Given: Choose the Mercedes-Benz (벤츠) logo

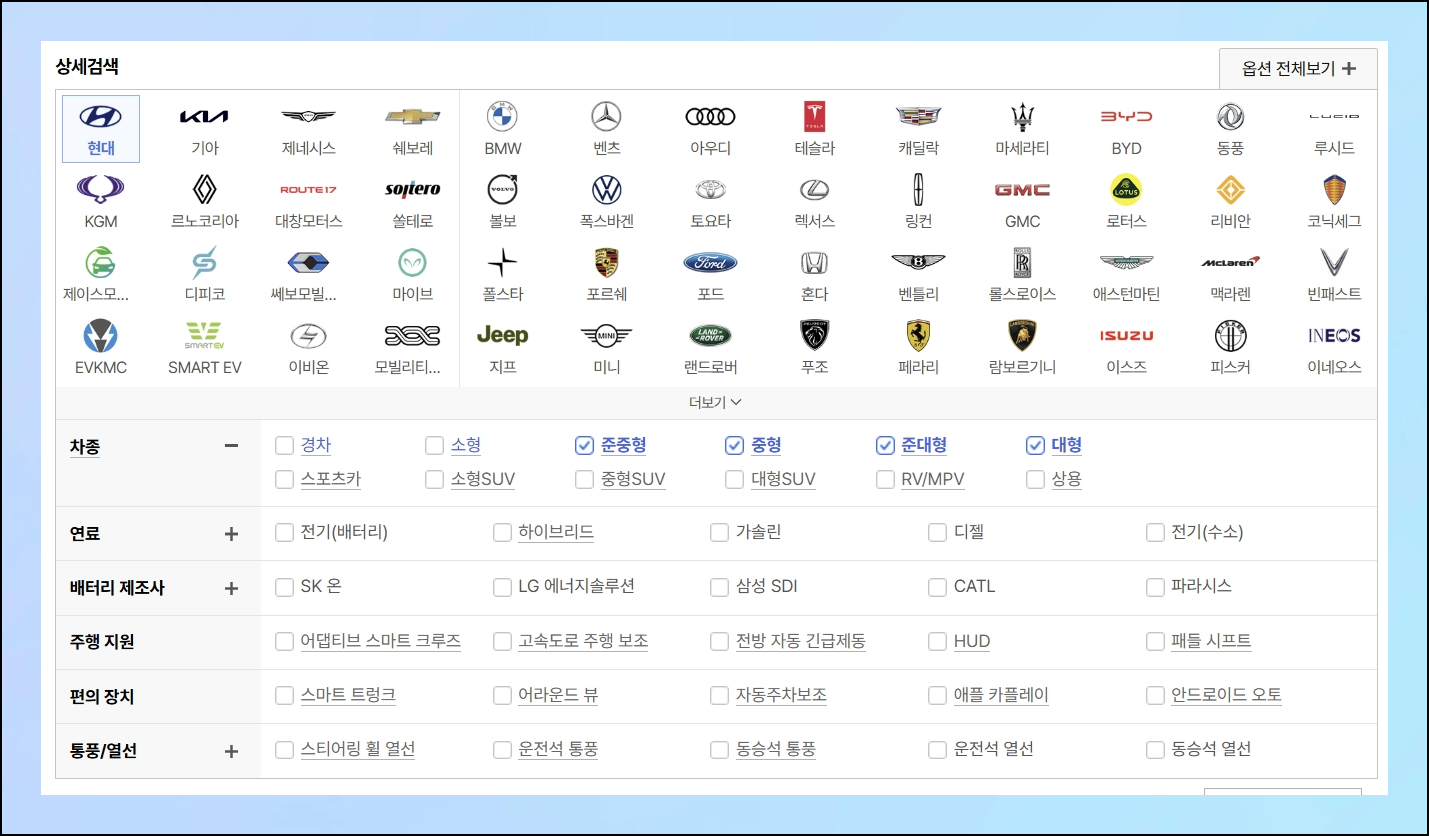Looking at the screenshot, I should [x=606, y=117].
